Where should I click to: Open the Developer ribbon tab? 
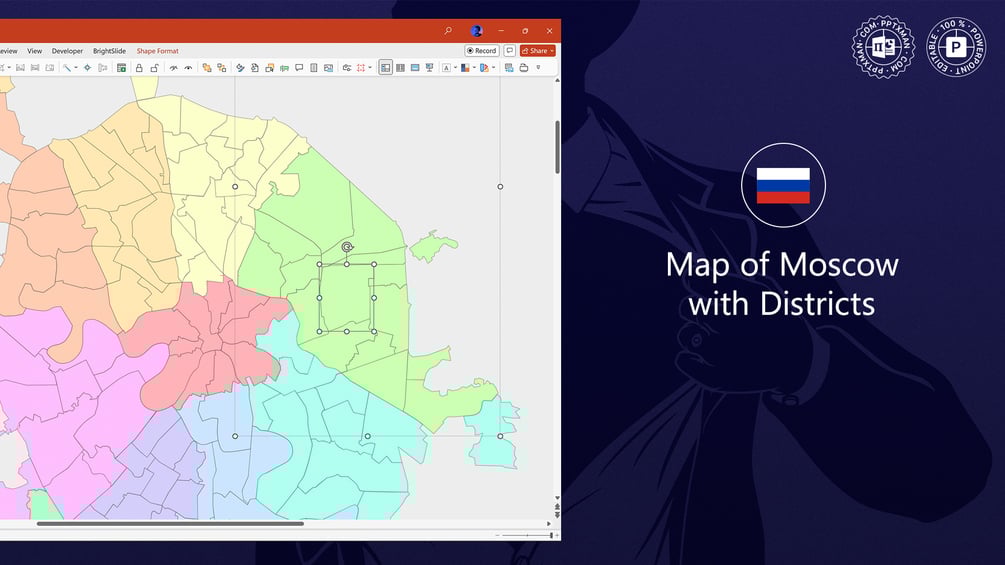pyautogui.click(x=67, y=51)
